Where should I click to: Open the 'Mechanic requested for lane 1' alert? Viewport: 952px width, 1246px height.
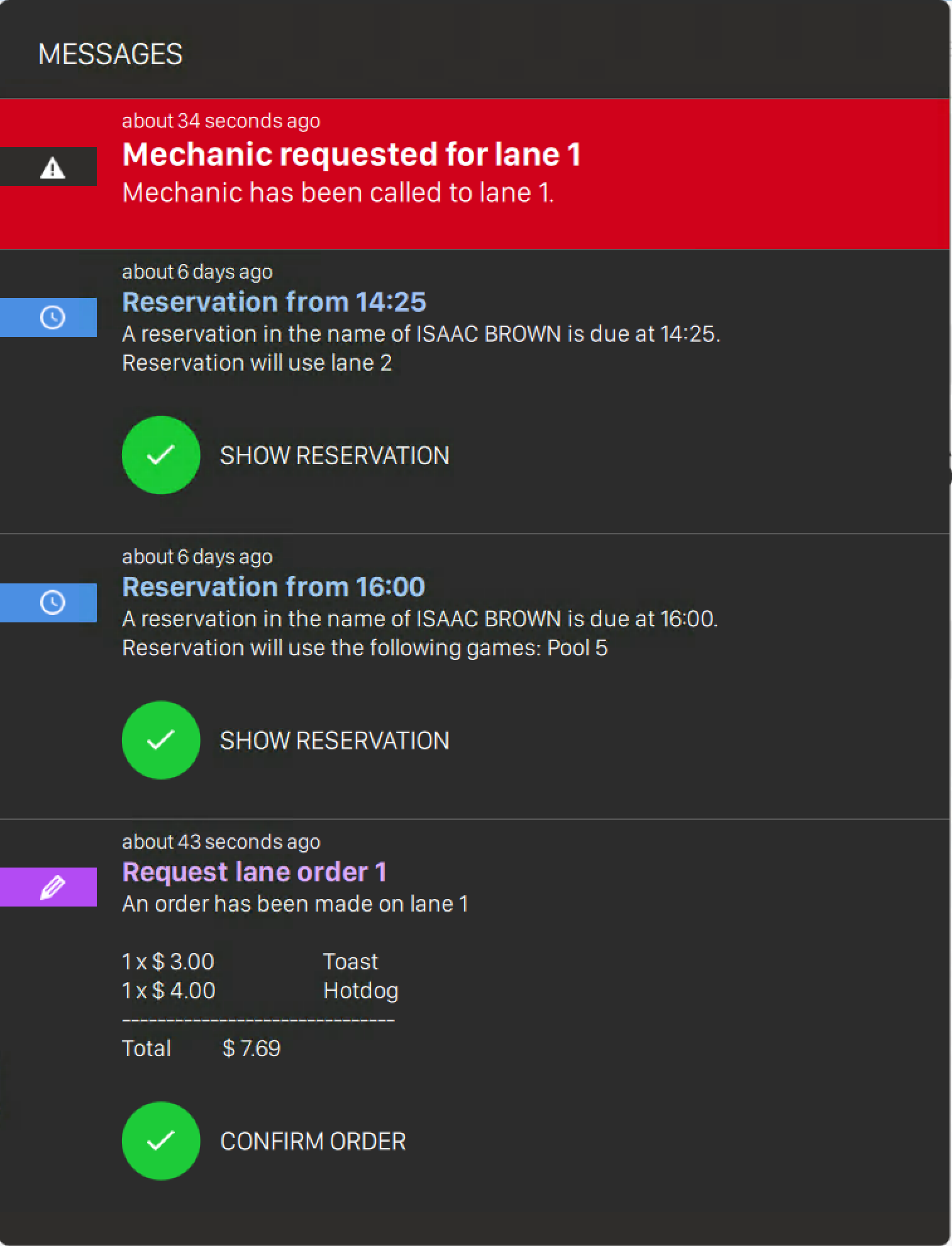pos(351,155)
